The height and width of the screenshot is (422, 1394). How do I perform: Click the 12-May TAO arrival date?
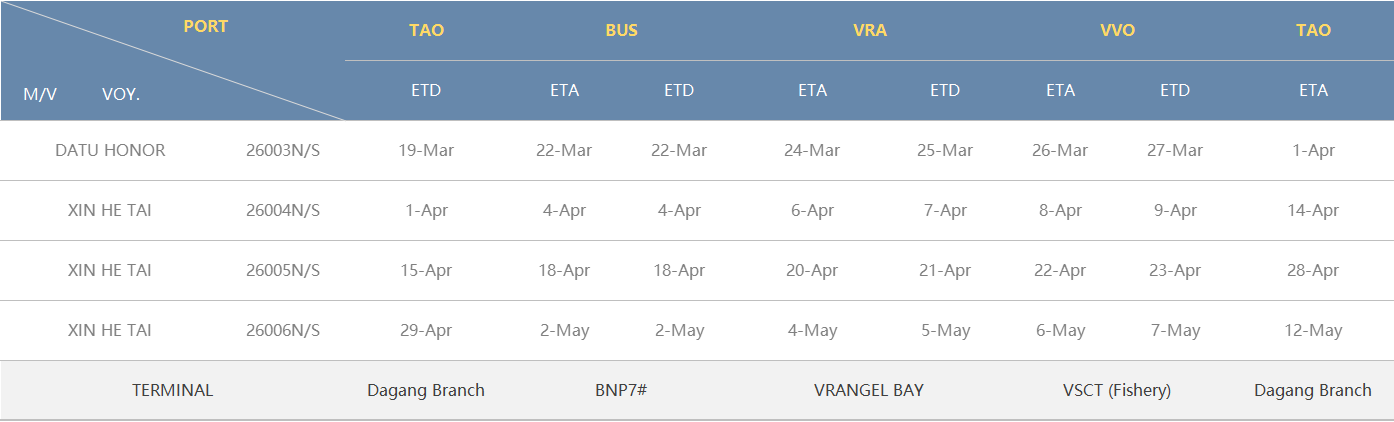(1313, 330)
